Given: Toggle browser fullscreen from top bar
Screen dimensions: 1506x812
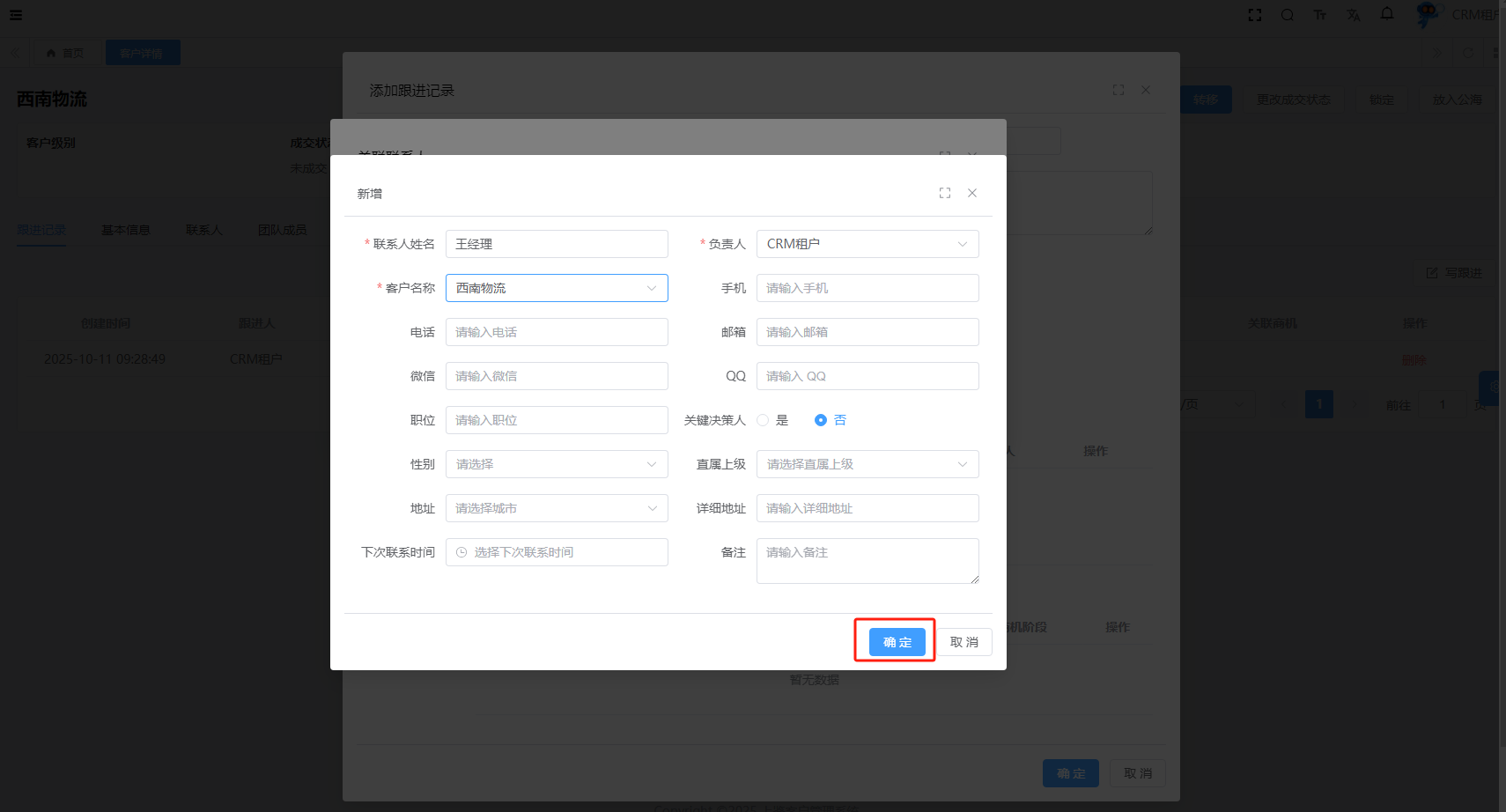Looking at the screenshot, I should pyautogui.click(x=1255, y=15).
